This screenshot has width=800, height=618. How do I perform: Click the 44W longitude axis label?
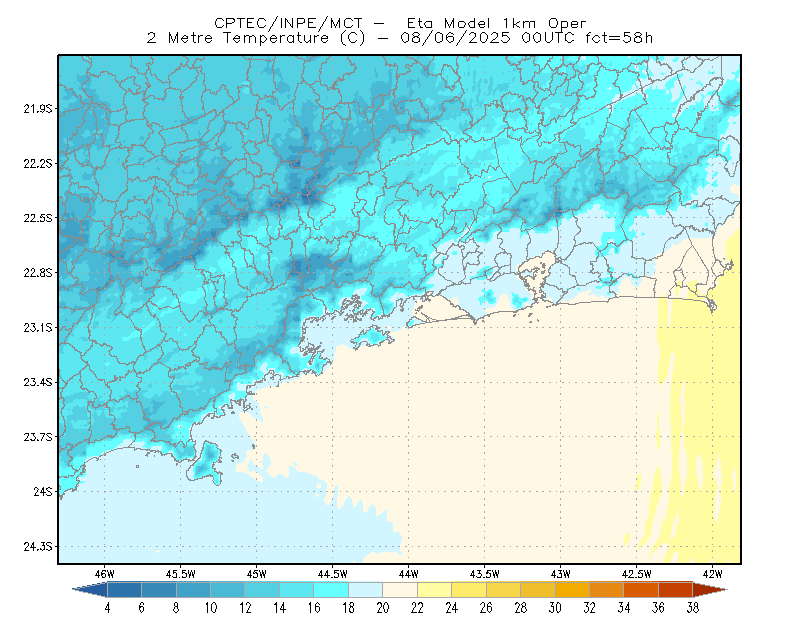click(x=408, y=574)
